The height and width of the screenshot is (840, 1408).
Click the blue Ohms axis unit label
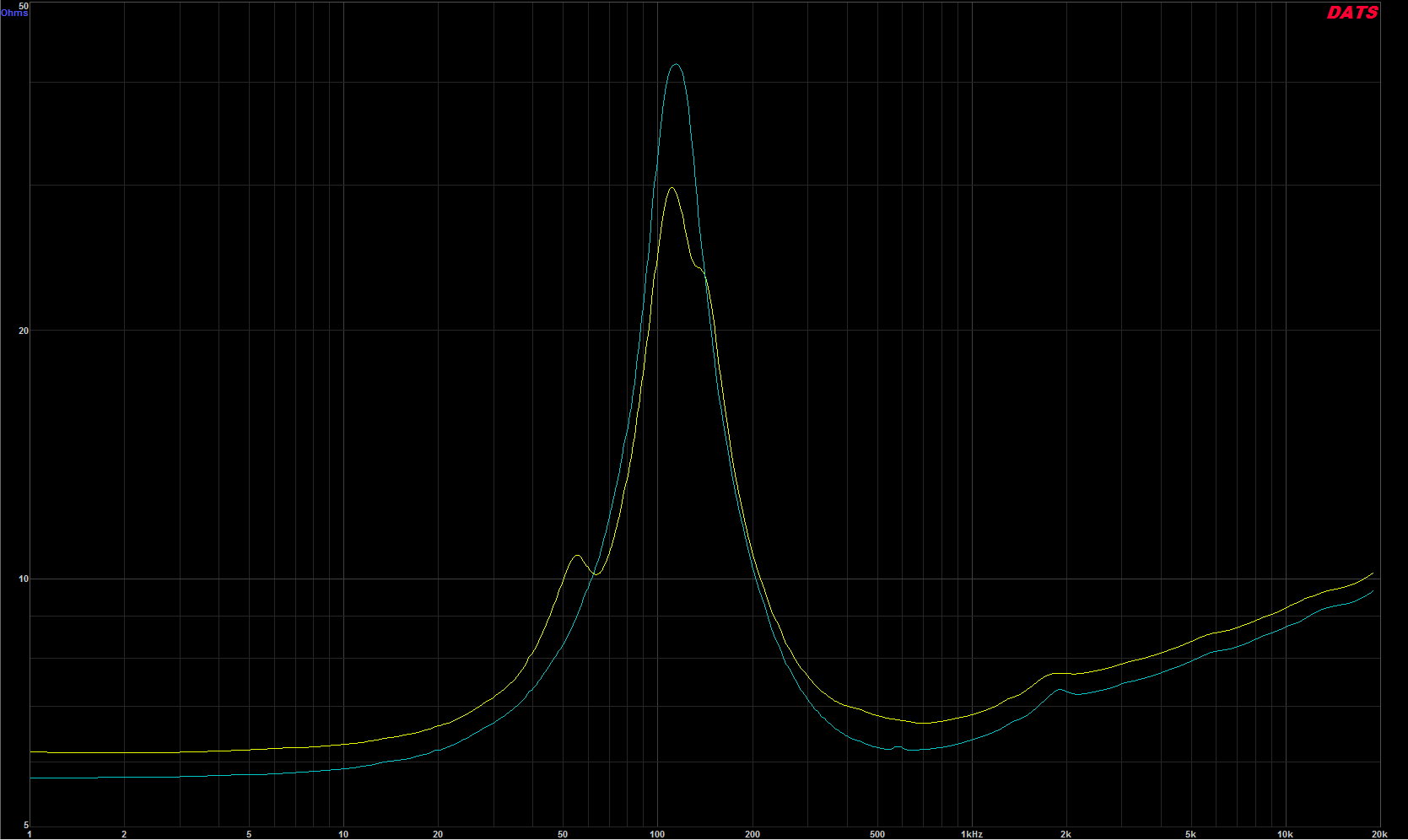(14, 13)
